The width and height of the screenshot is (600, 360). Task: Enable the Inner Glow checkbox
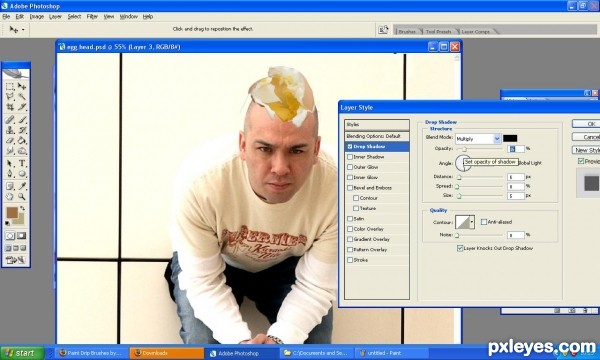tap(350, 178)
